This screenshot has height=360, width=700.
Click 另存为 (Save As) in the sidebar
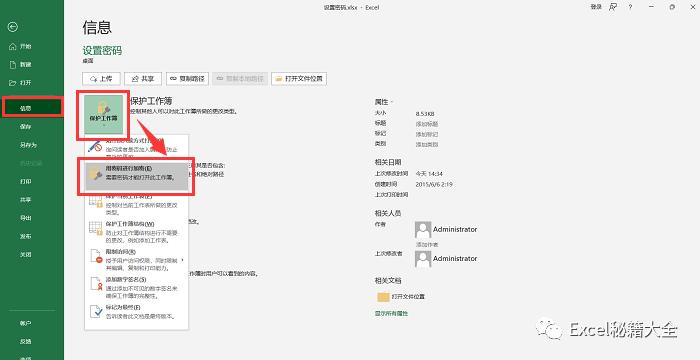28,145
